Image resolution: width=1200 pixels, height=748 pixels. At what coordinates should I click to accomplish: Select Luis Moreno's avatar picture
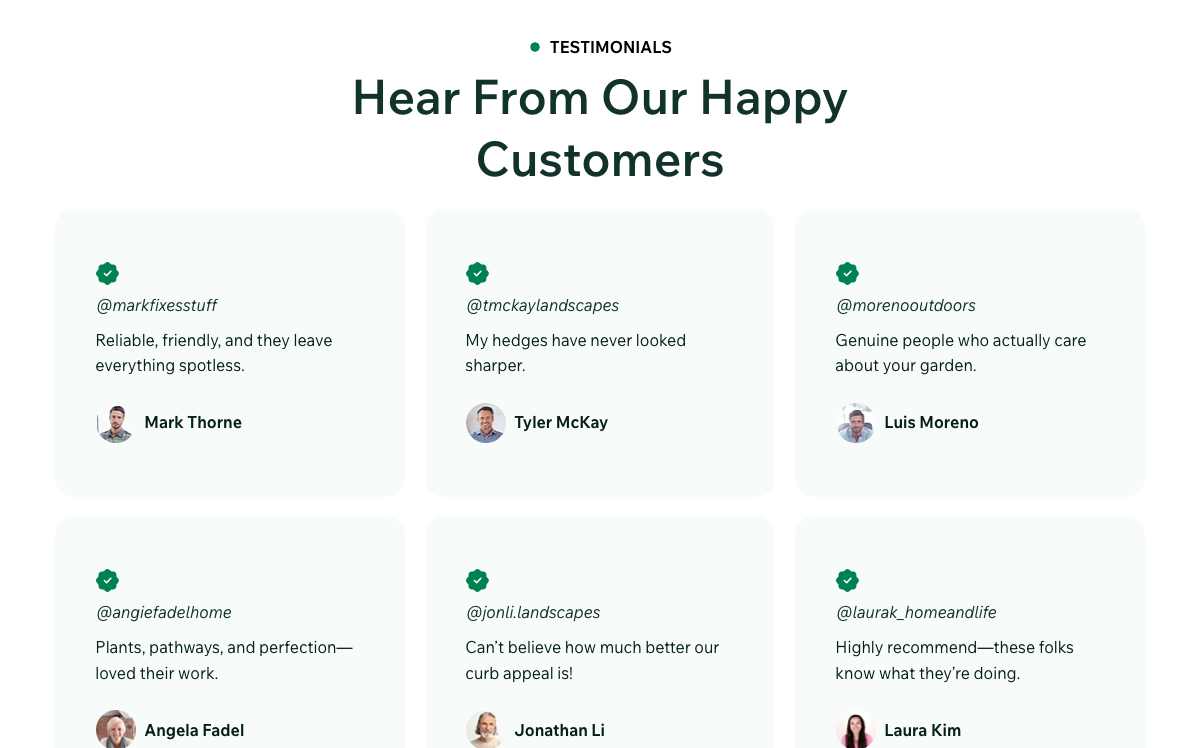tap(856, 423)
